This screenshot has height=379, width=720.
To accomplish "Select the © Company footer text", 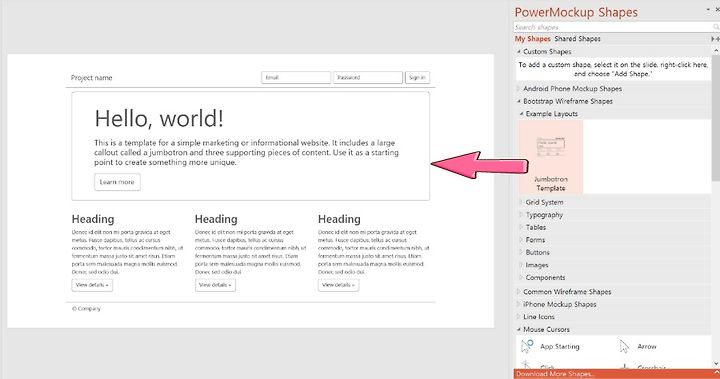I will click(86, 309).
